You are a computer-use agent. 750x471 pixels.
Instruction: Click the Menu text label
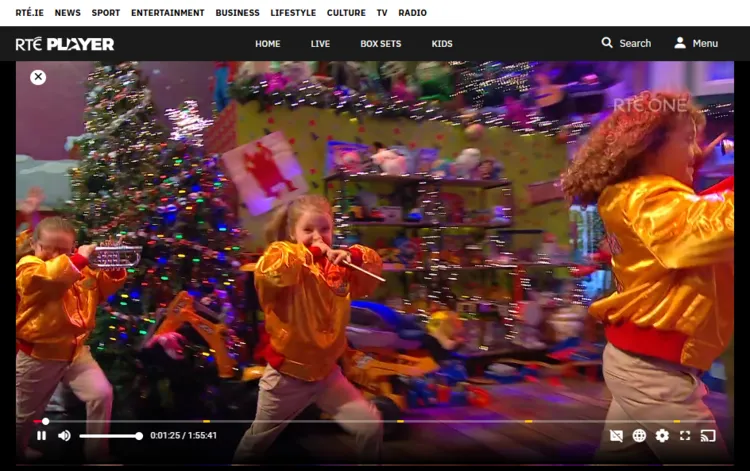point(705,43)
